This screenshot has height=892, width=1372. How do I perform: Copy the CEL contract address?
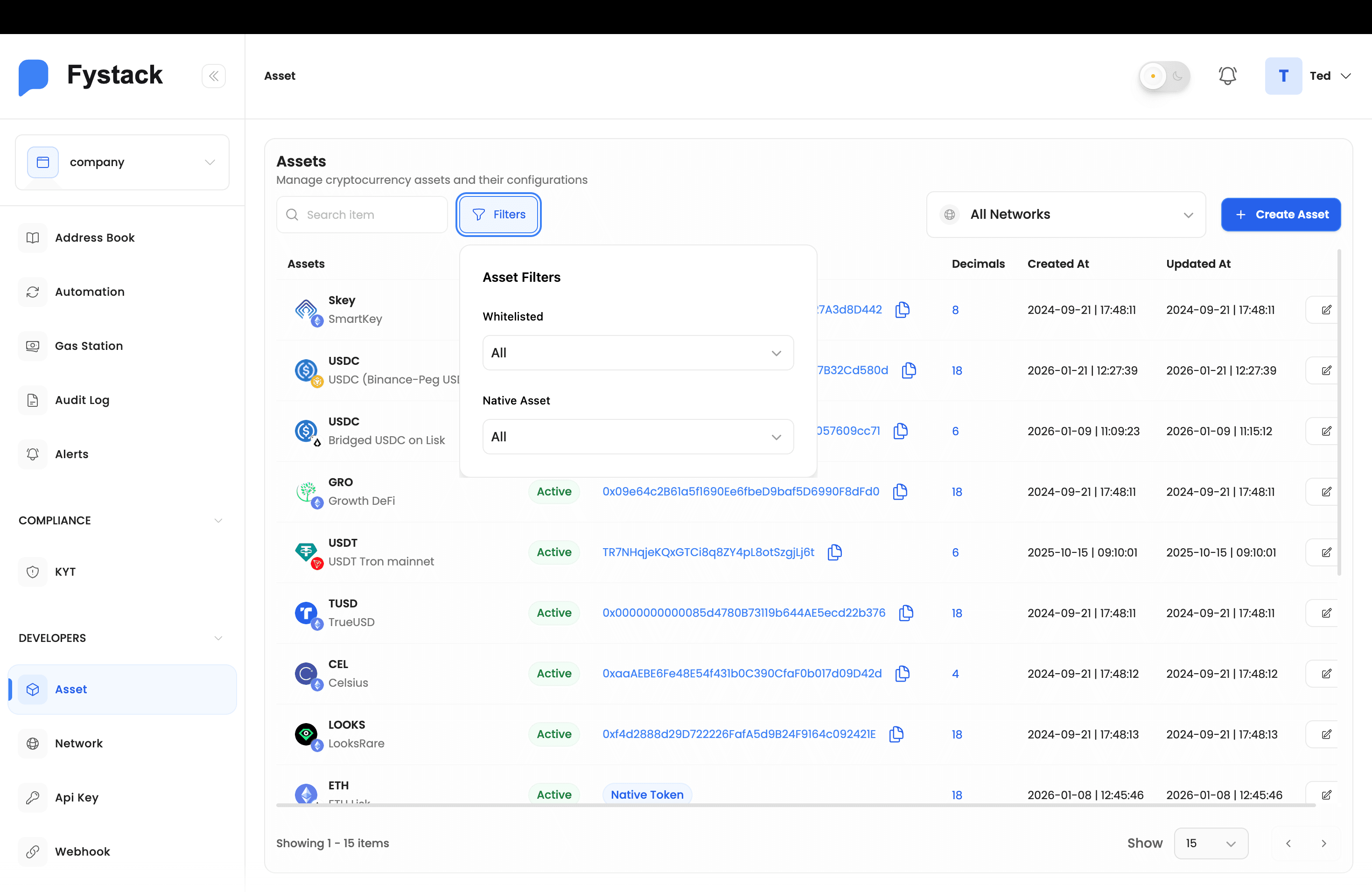coord(902,674)
